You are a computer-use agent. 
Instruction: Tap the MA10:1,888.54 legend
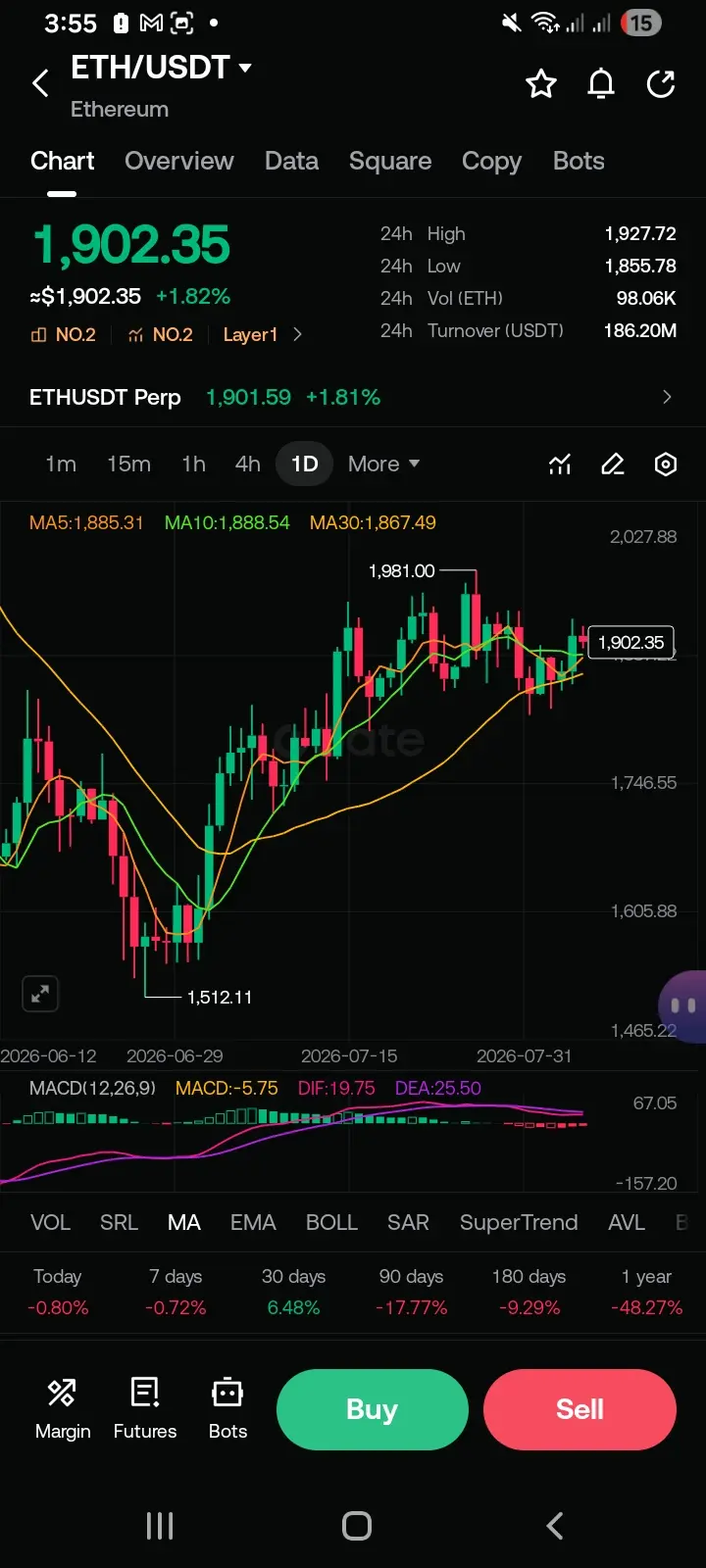tap(227, 523)
